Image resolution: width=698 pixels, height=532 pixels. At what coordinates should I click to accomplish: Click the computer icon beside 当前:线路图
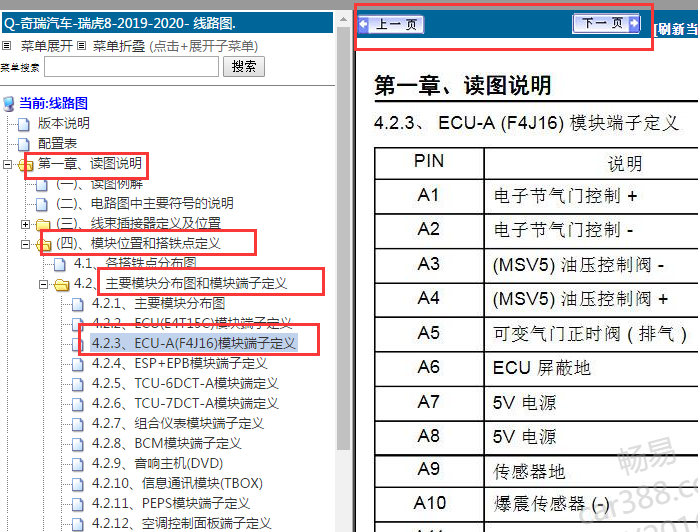[x=8, y=104]
